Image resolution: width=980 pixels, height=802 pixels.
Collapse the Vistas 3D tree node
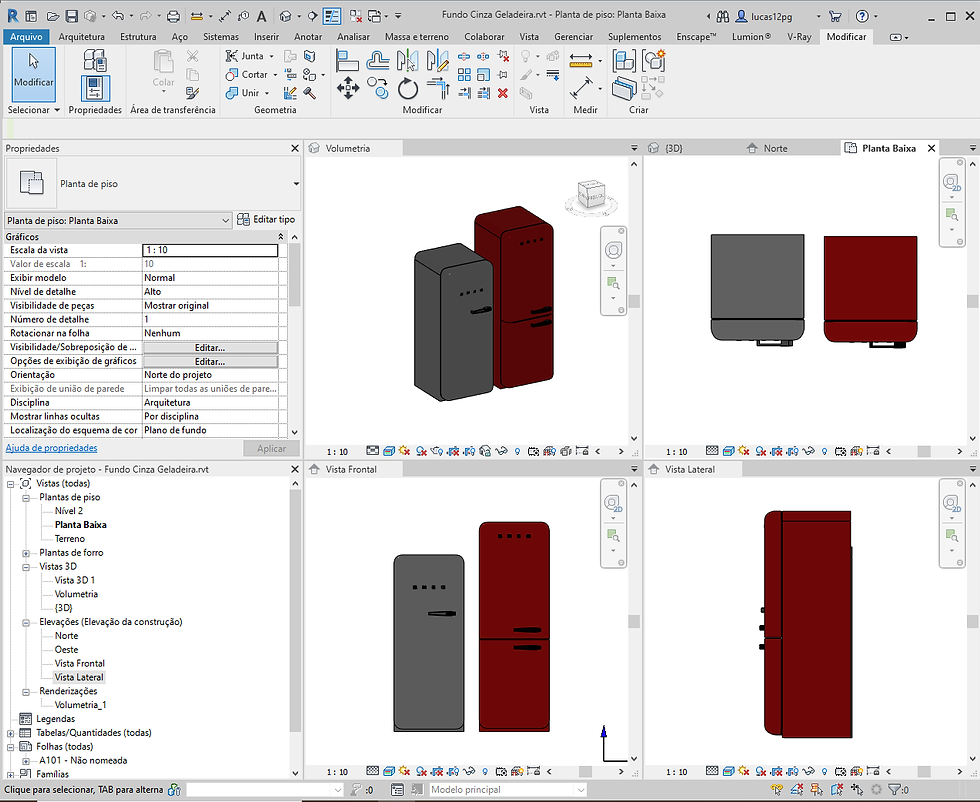[x=26, y=568]
